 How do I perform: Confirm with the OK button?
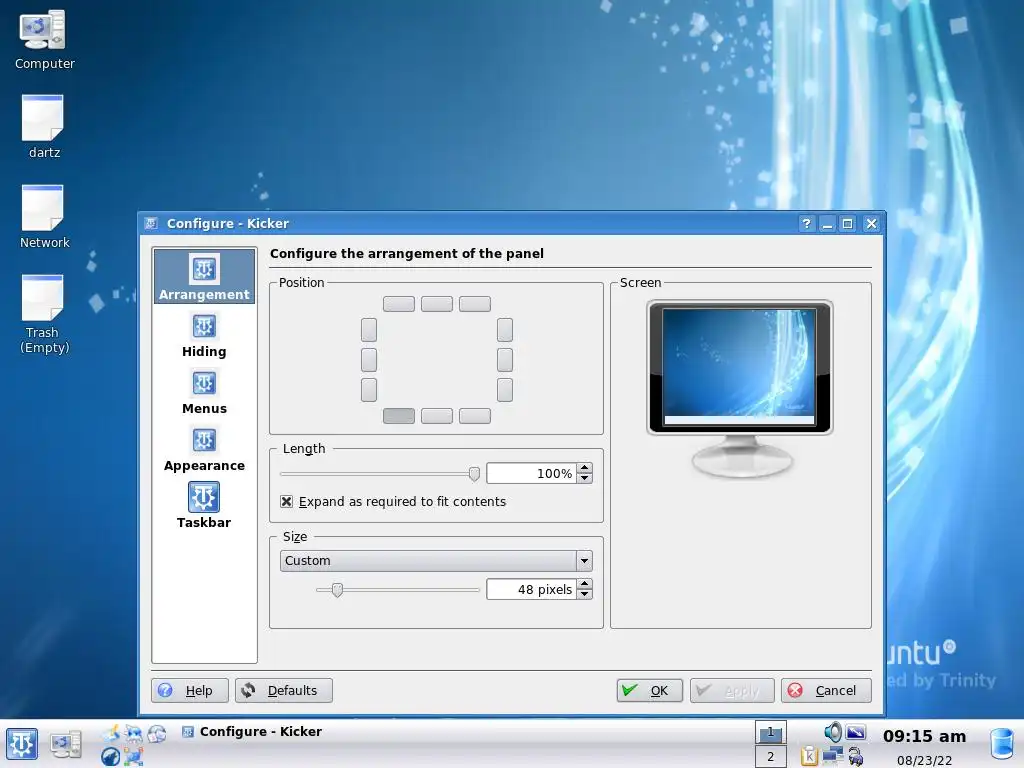coord(650,690)
